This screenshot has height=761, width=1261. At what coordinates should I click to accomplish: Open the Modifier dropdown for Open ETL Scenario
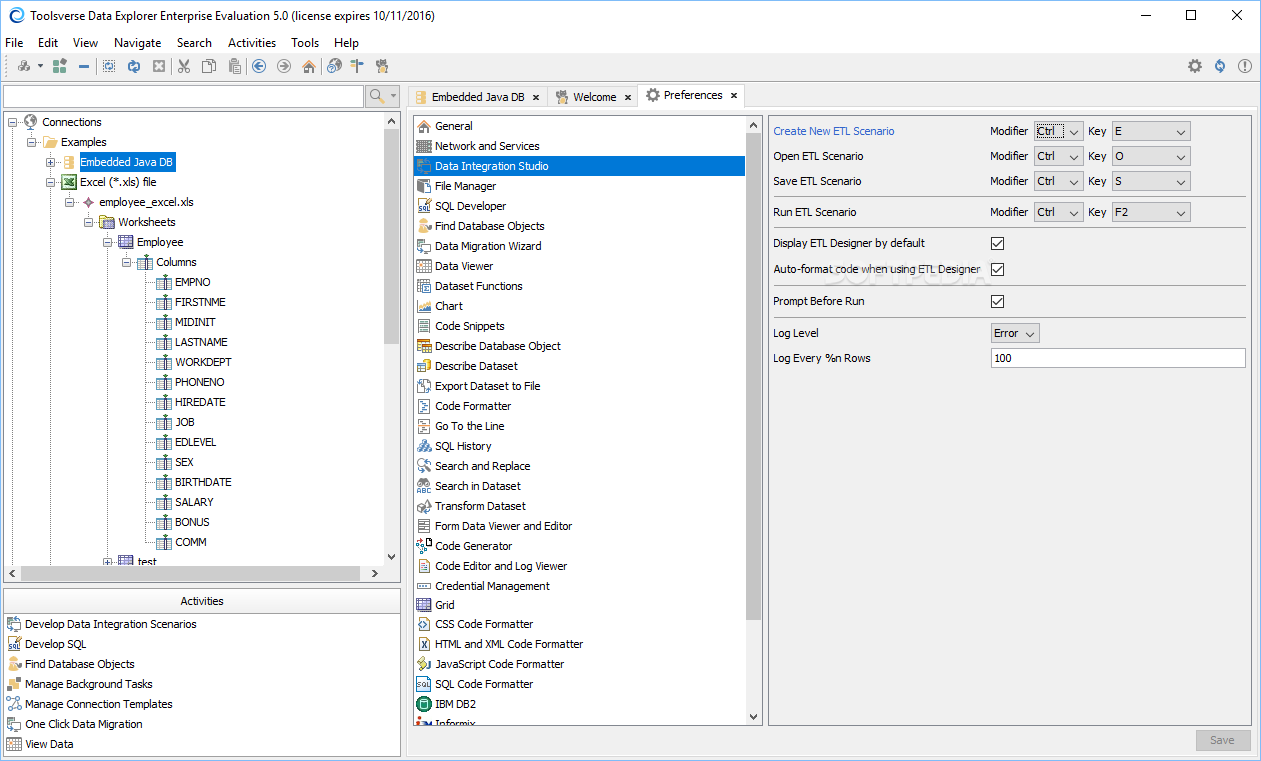coord(1058,156)
